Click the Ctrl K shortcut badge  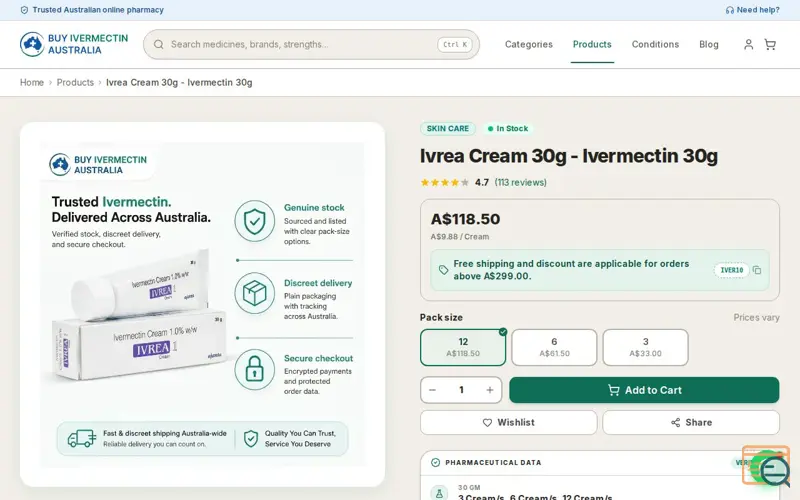[455, 44]
